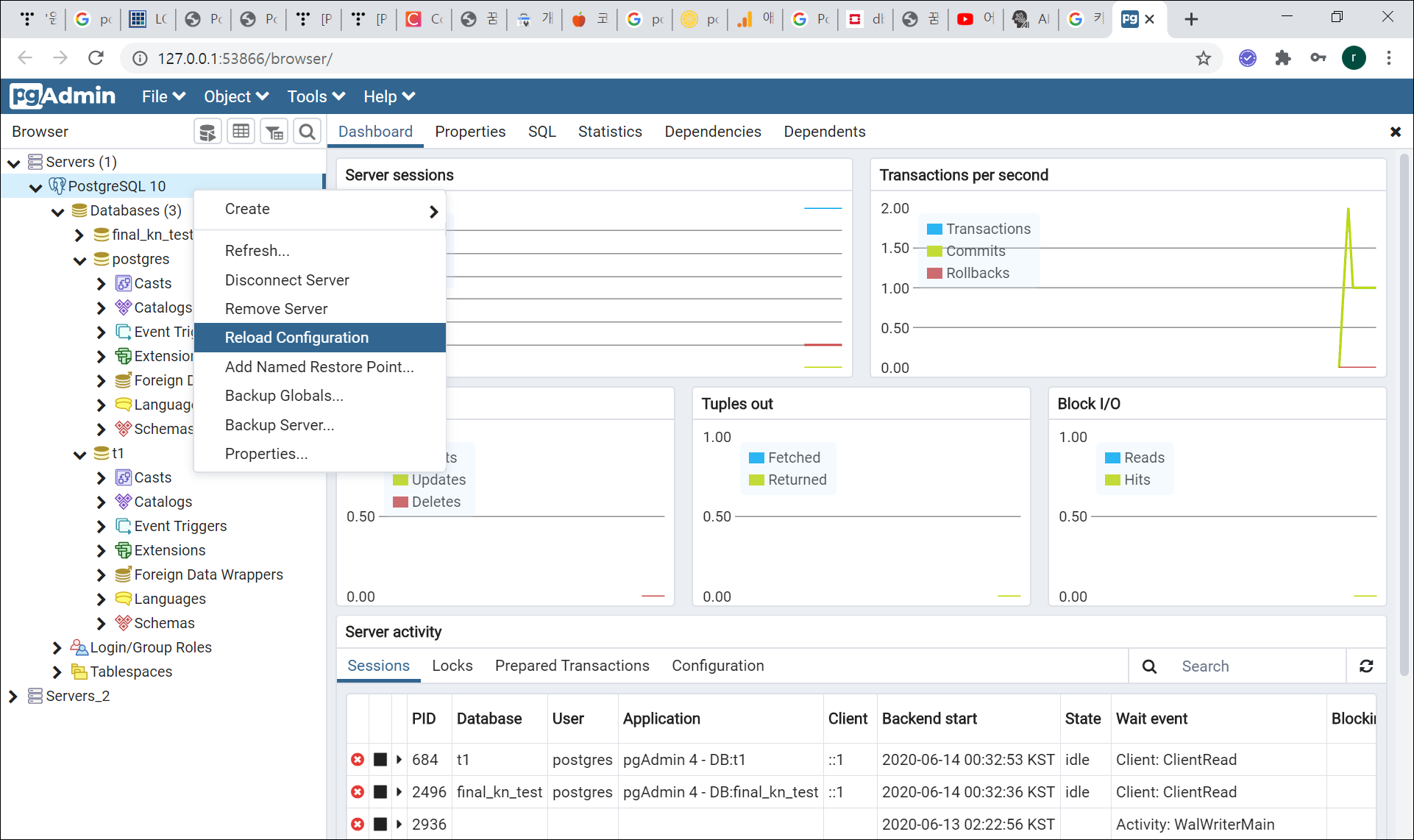Terminate session PID 2496 with the red X icon

pos(358,791)
